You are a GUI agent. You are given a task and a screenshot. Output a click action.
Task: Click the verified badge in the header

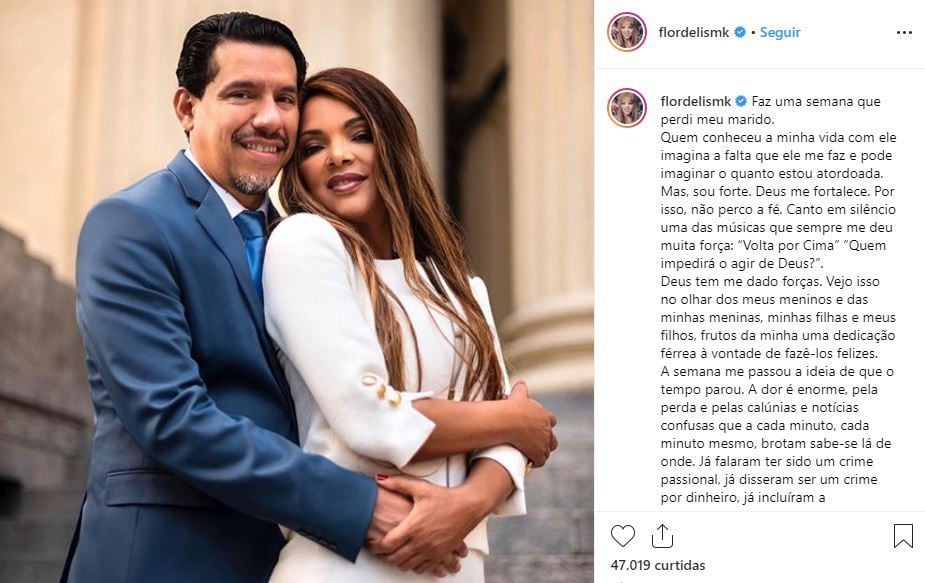[x=740, y=32]
